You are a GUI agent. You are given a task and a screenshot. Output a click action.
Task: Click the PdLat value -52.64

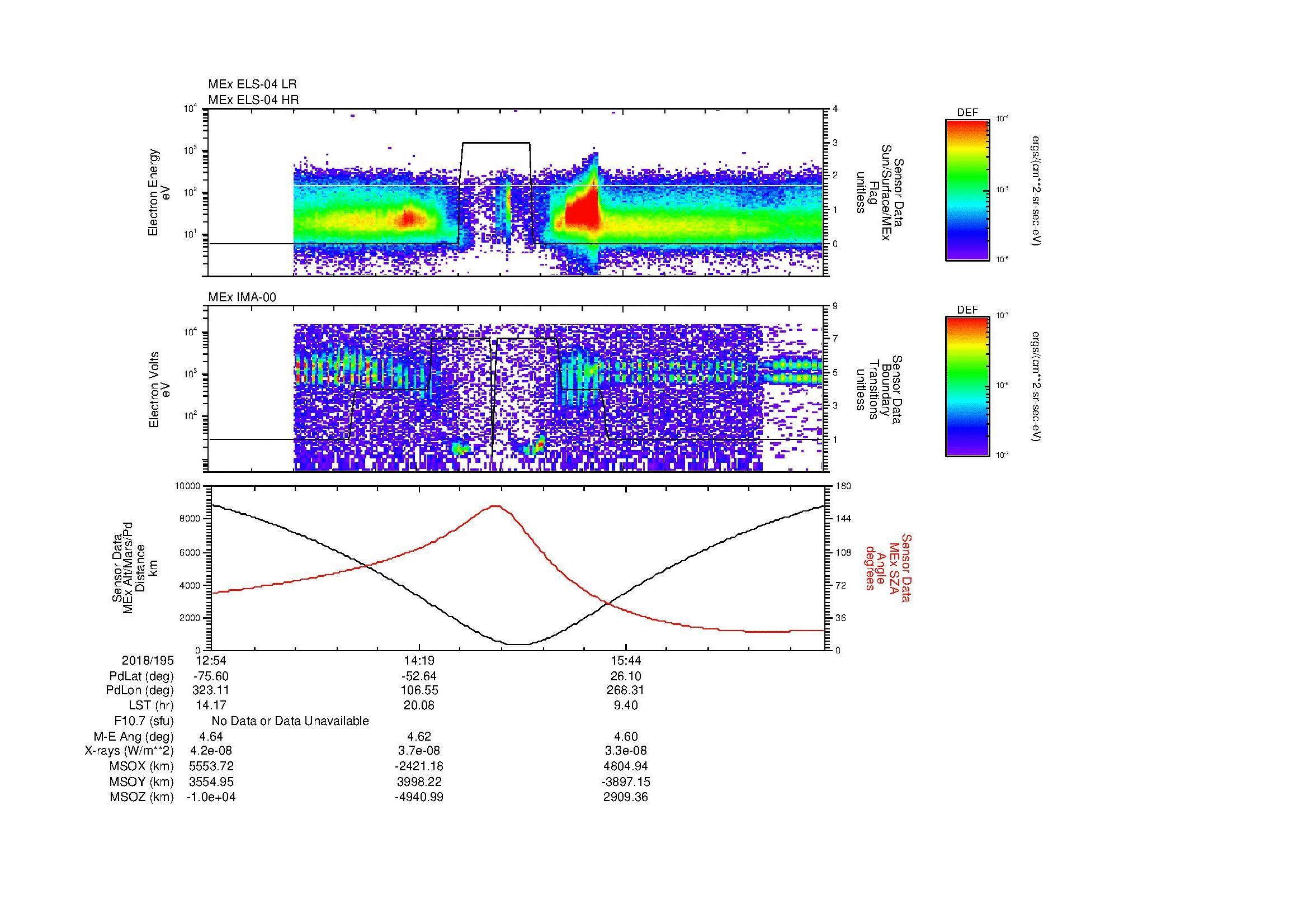pyautogui.click(x=419, y=676)
